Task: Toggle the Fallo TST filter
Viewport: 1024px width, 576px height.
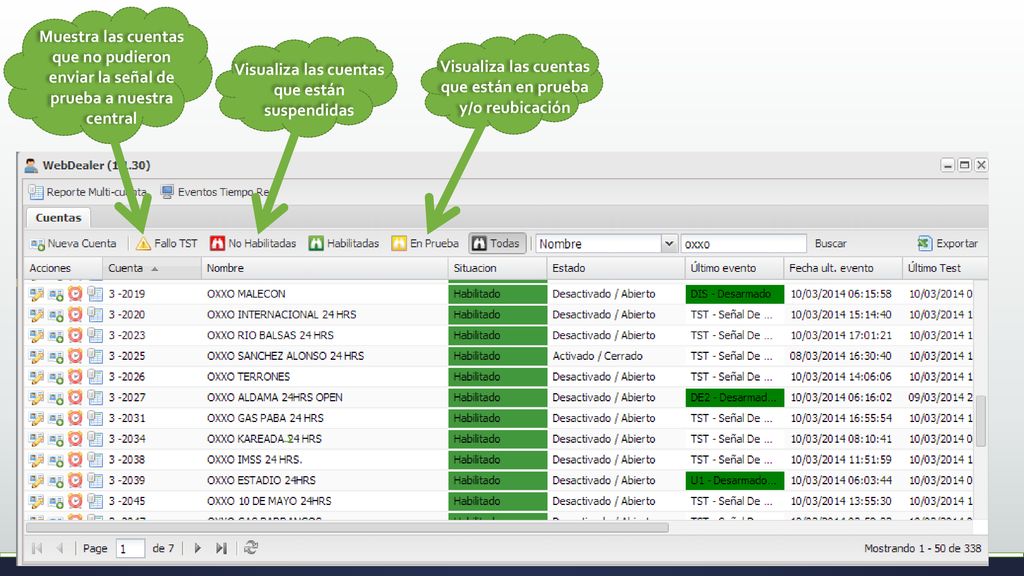Action: pos(167,244)
